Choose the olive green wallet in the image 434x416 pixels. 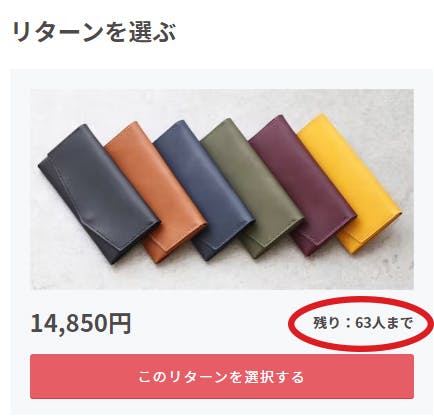point(251,183)
